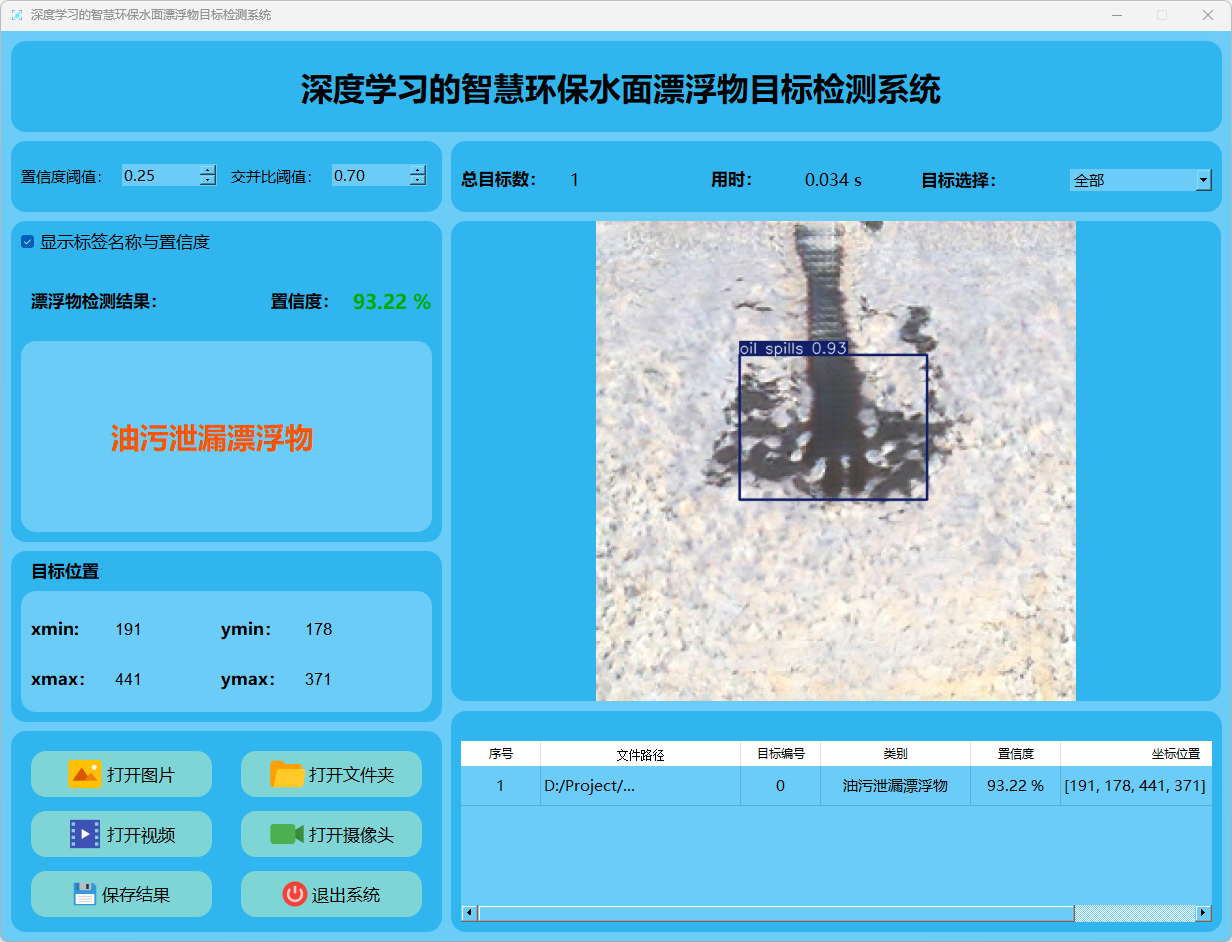
Task: Click the film icon on 打开视频 button
Action: 85,834
